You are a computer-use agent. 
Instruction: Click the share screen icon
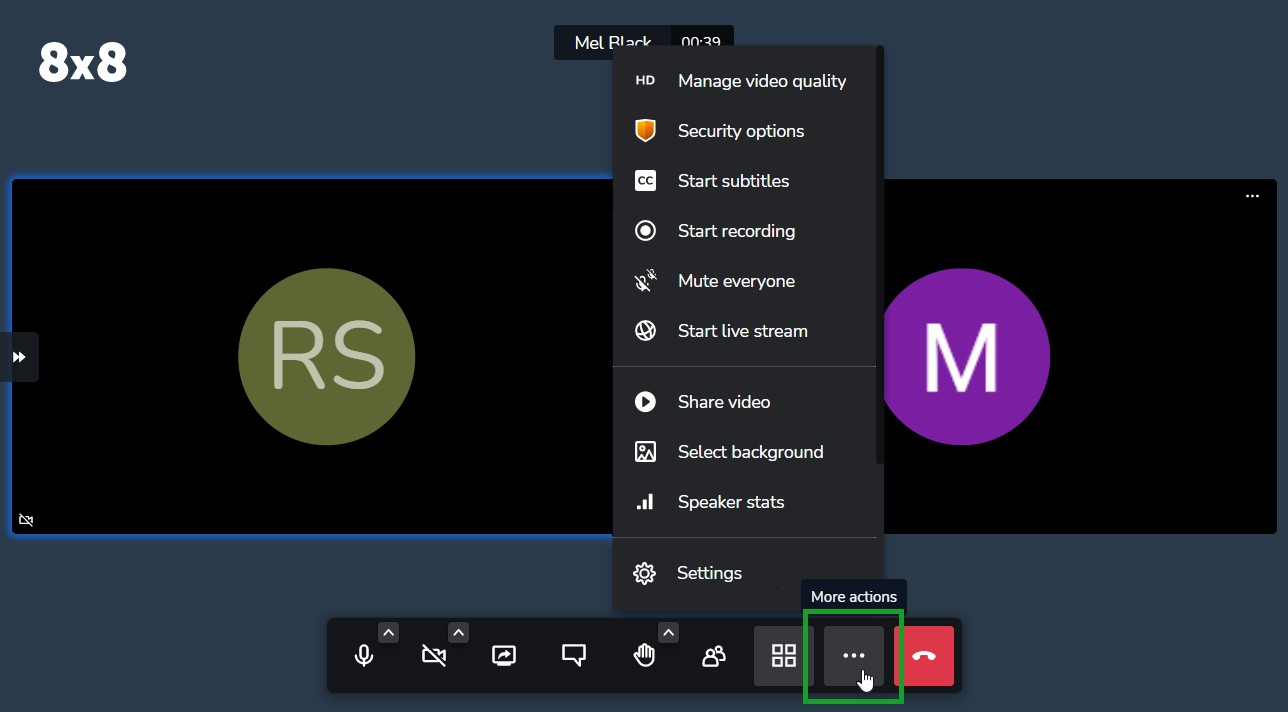pos(504,656)
